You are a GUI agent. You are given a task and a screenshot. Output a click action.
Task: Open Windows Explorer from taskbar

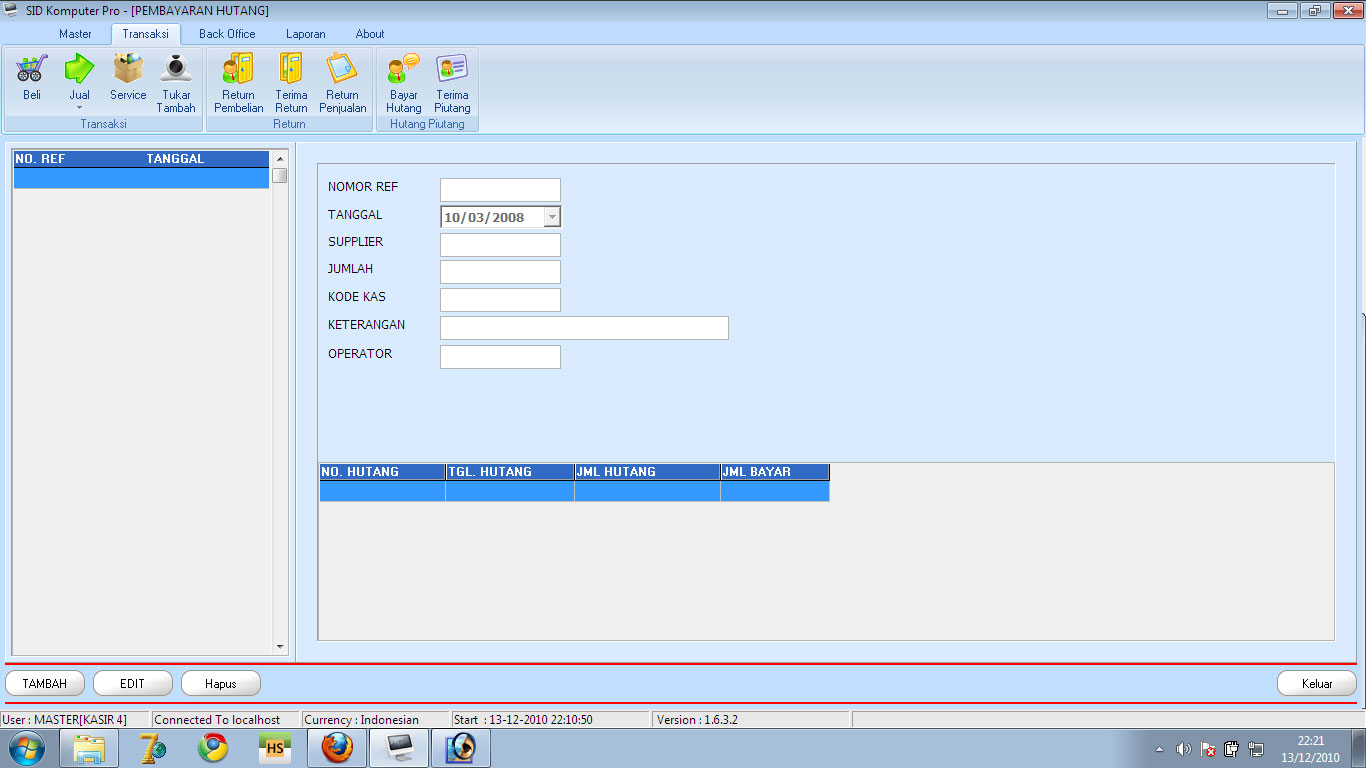[89, 748]
